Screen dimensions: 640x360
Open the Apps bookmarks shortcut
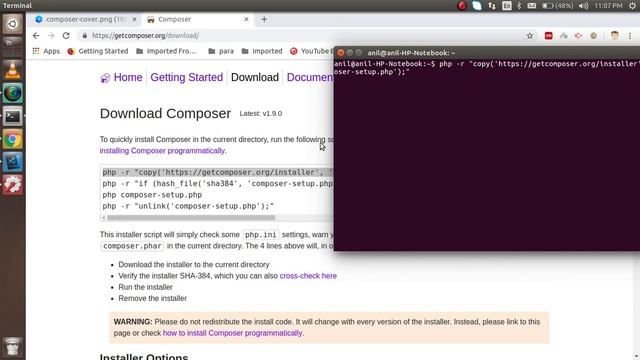pyautogui.click(x=46, y=51)
